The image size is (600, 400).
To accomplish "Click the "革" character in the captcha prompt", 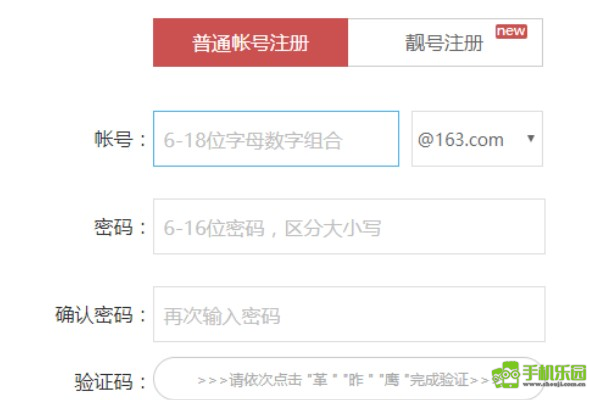I will [x=320, y=380].
